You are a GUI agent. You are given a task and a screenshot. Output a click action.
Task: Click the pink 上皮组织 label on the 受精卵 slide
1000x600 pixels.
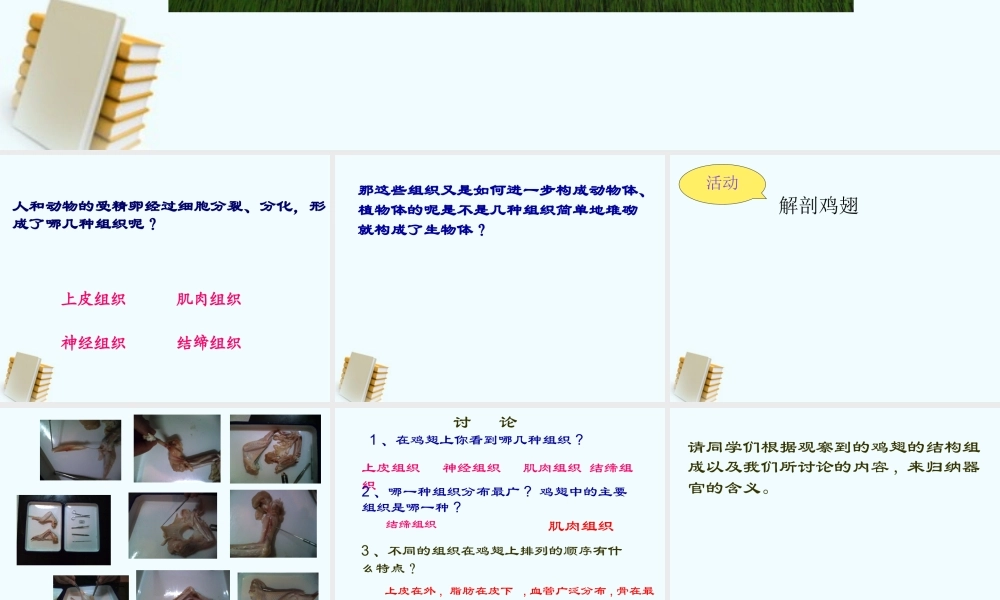click(x=93, y=299)
